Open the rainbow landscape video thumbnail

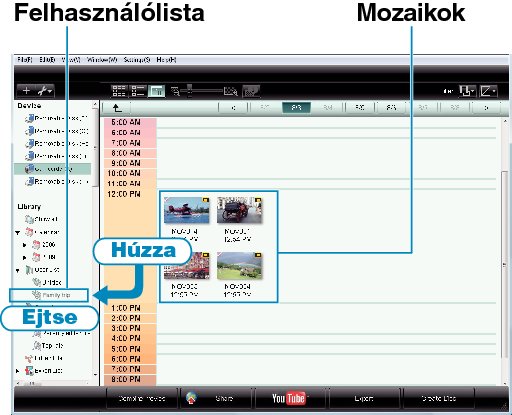pyautogui.click(x=239, y=266)
